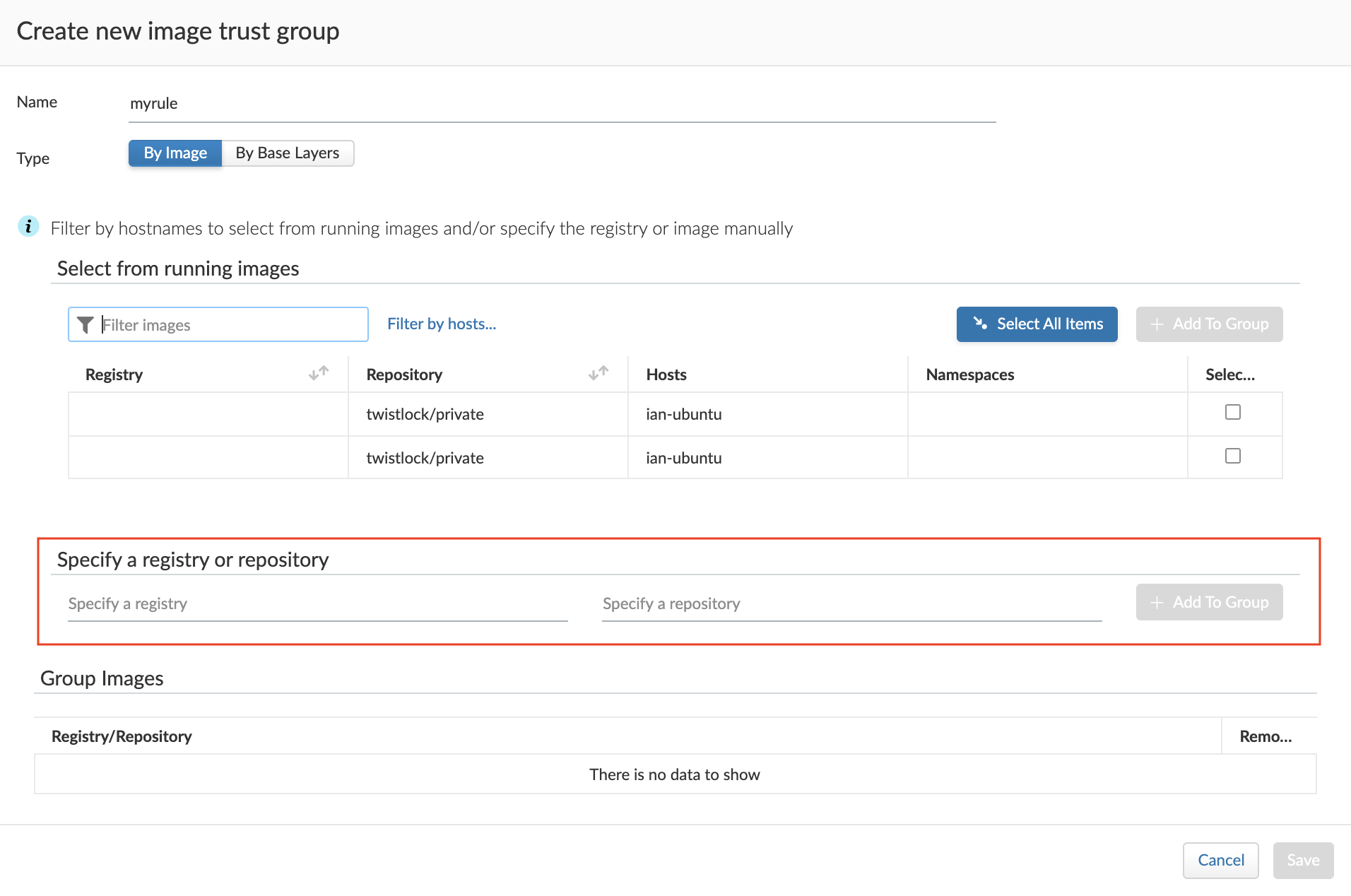Screen dimensions: 1351x896
Task: Click the Specify a registry field
Action: [x=318, y=604]
